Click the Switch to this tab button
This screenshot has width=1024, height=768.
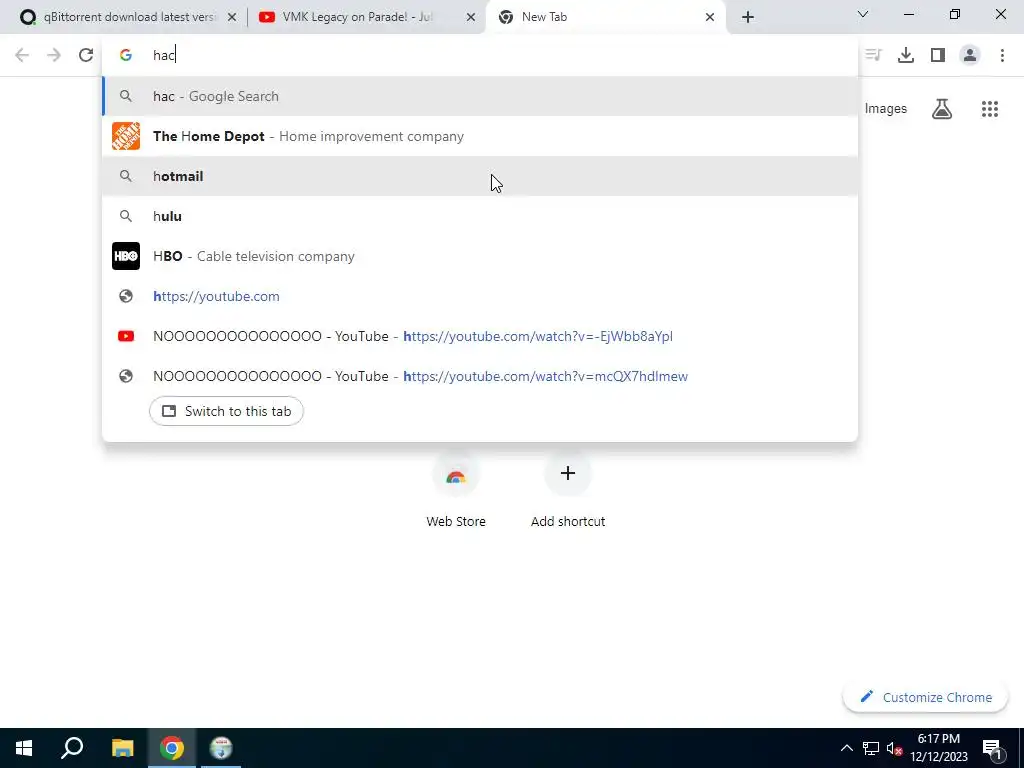tap(226, 411)
